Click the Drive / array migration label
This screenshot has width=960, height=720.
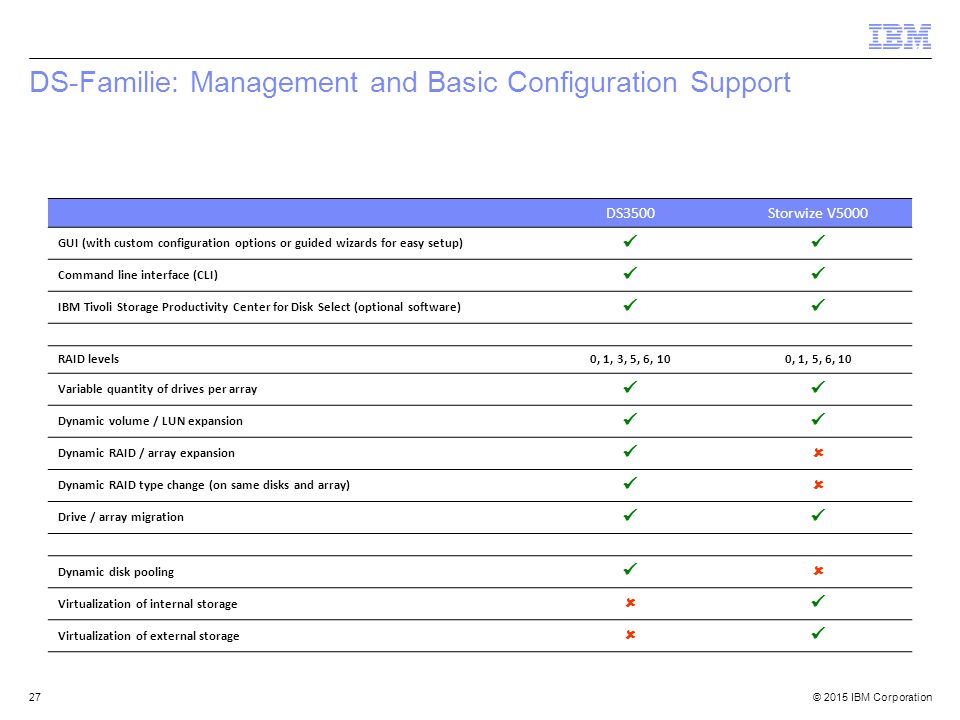coord(121,517)
